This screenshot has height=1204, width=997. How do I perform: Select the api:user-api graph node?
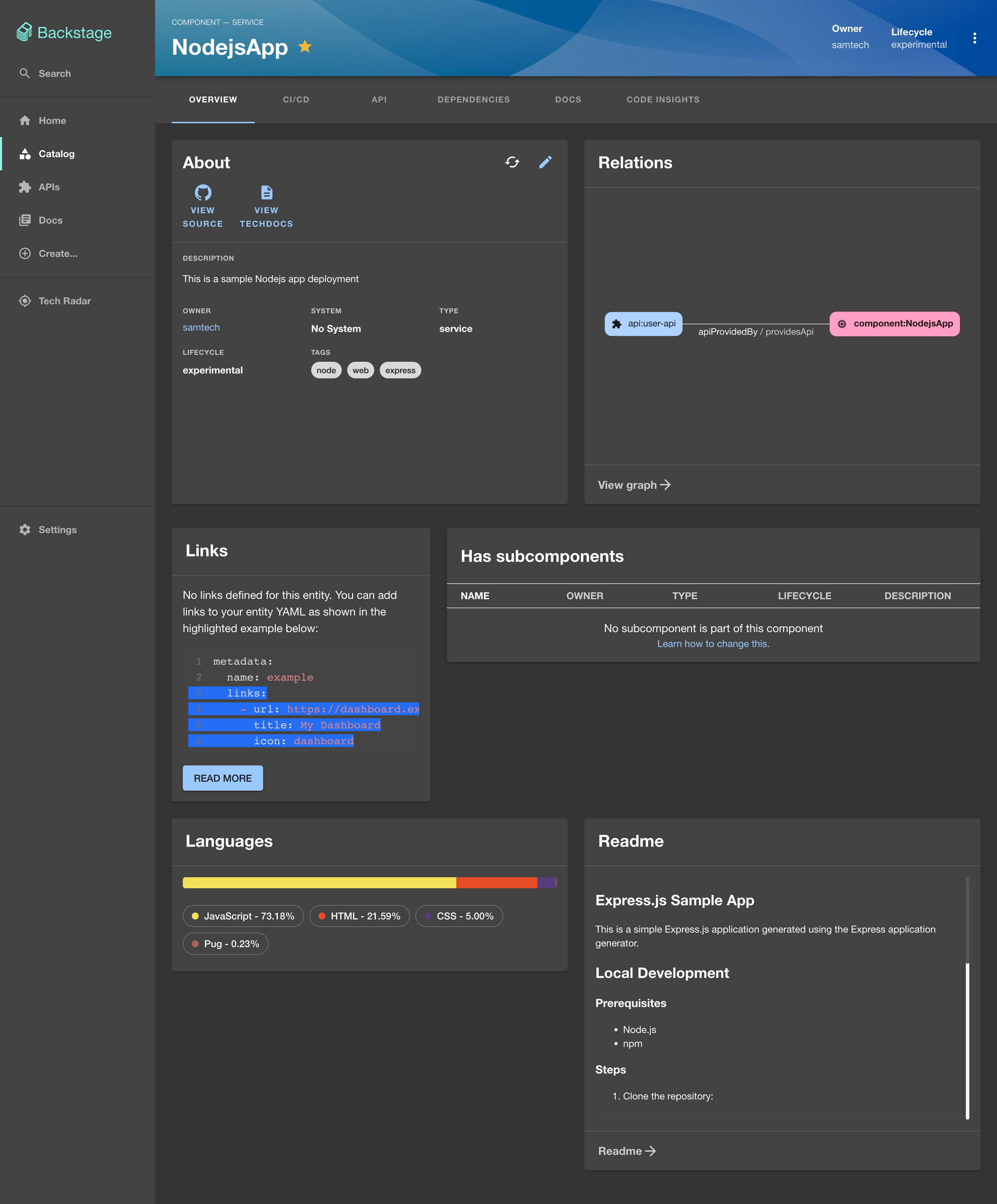click(643, 324)
